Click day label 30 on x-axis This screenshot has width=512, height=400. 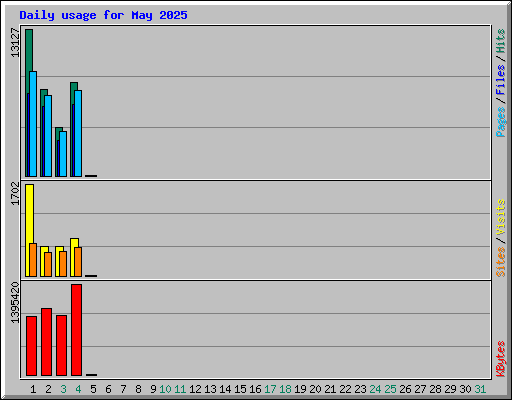tap(465, 389)
